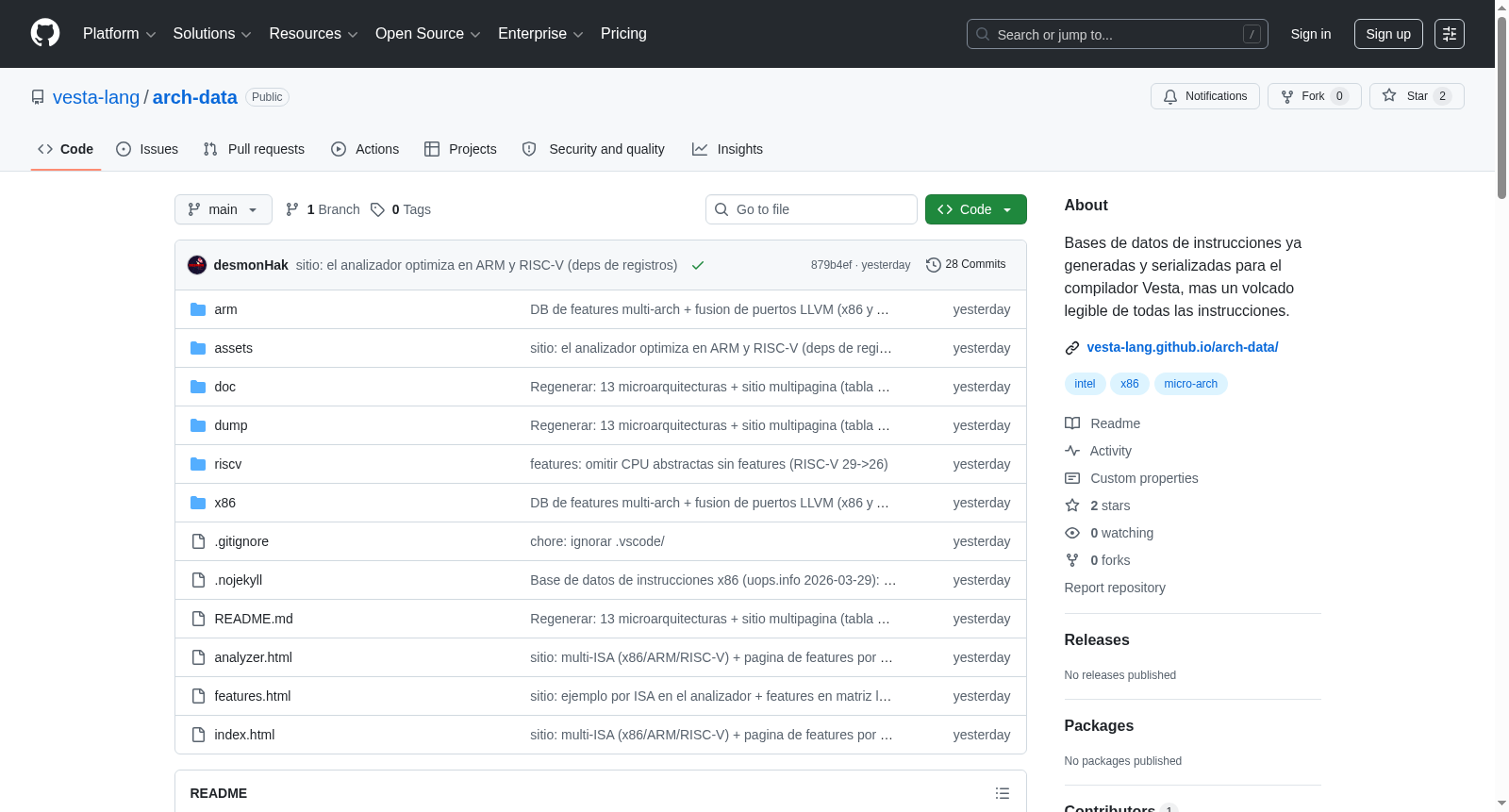Click the page vertical scrollbar thumb
1509x812 pixels.
coord(1501,107)
